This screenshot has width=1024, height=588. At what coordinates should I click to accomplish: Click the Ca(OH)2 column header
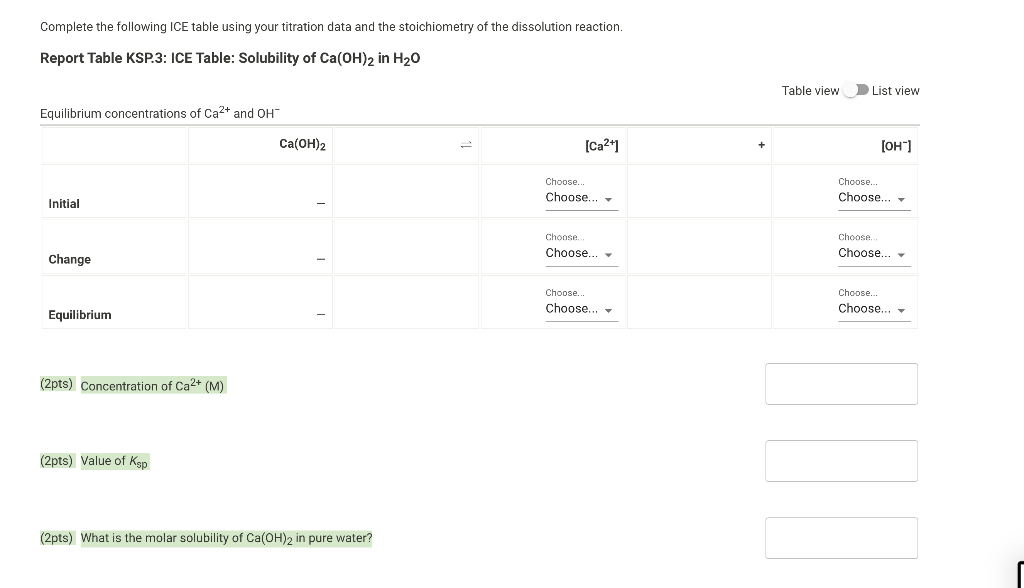point(302,144)
